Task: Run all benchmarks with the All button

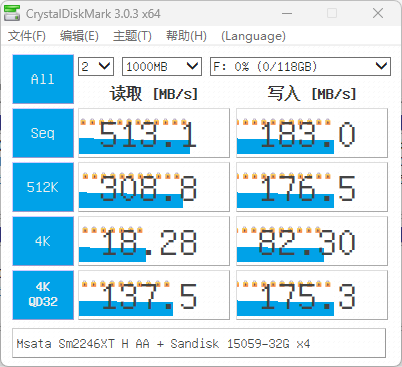Action: click(43, 79)
